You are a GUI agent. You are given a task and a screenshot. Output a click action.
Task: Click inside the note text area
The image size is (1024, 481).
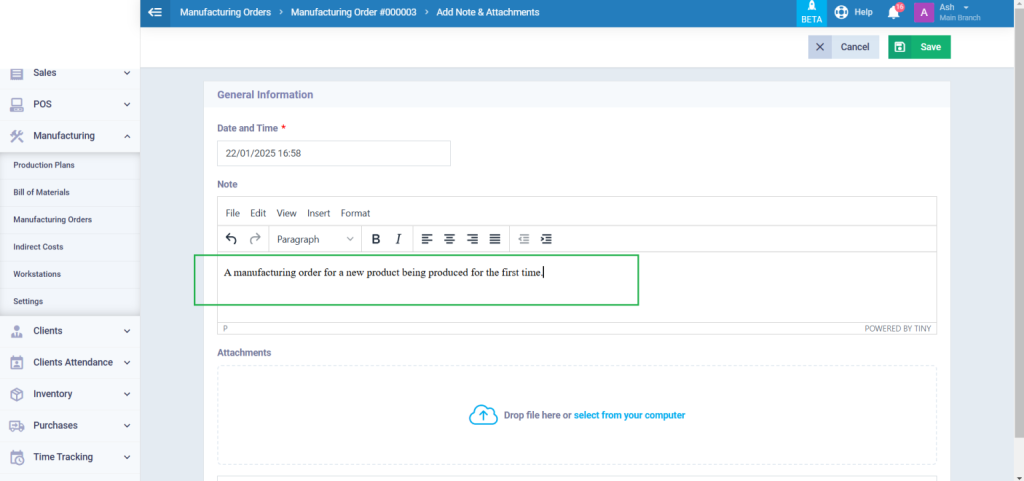[x=577, y=287]
